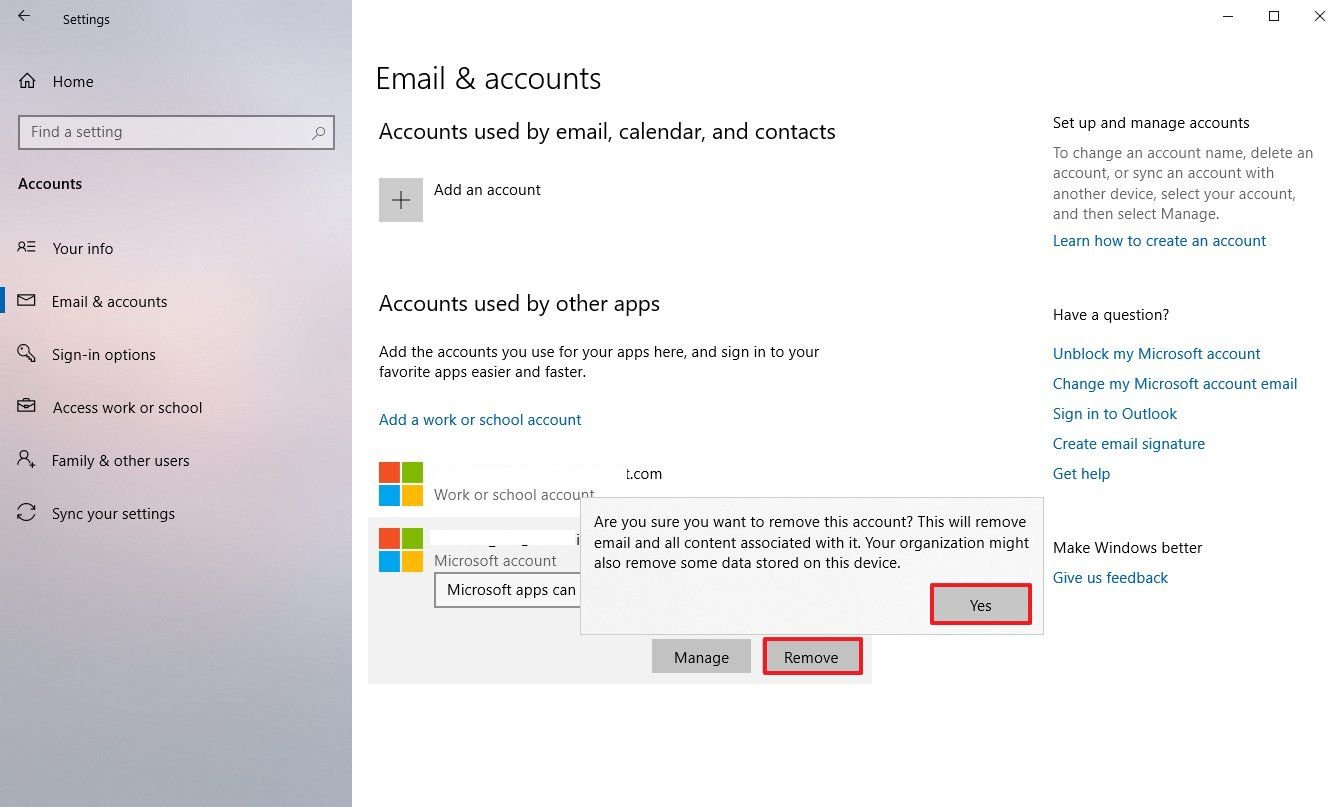Image resolution: width=1343 pixels, height=807 pixels.
Task: Click the Manage button
Action: click(x=701, y=657)
